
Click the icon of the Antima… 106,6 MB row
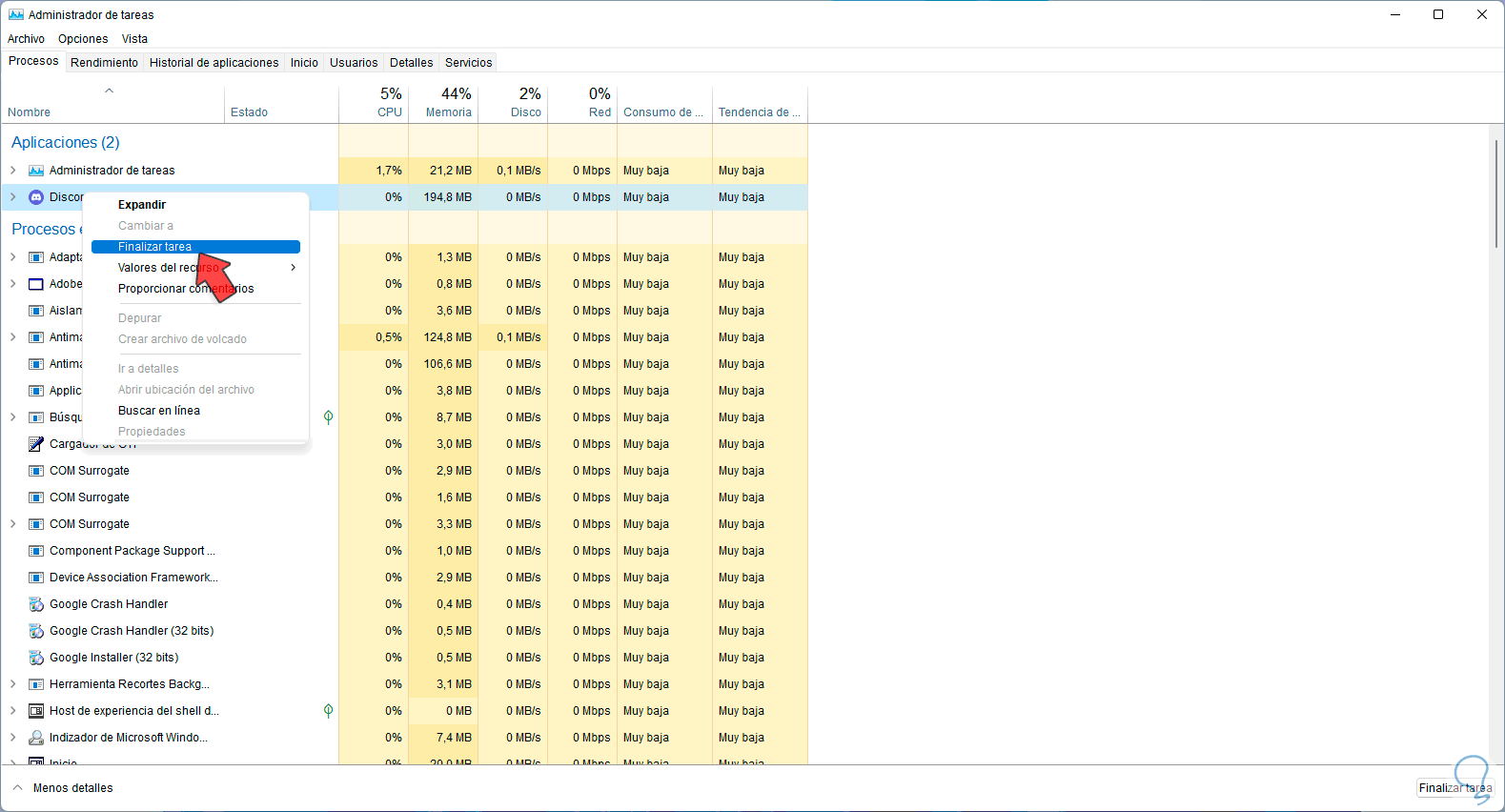(36, 364)
